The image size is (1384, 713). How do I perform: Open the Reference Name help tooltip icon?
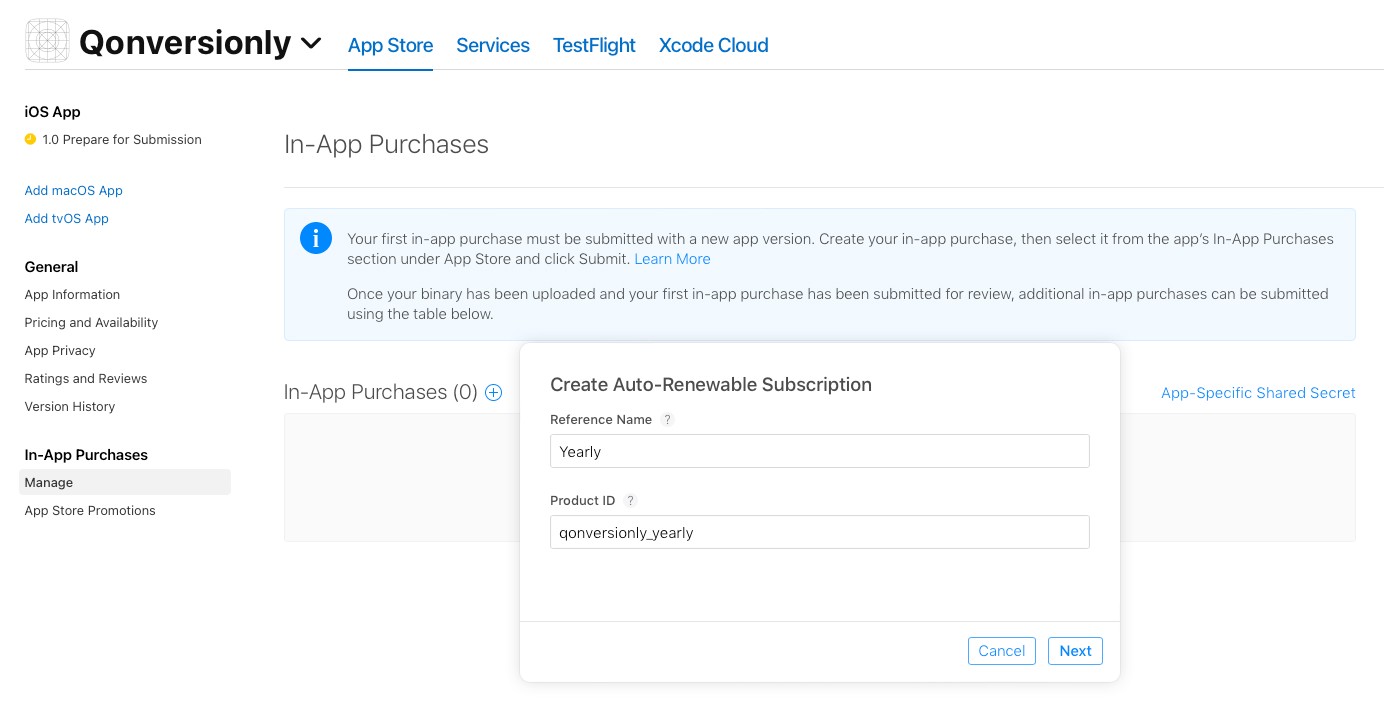[667, 420]
